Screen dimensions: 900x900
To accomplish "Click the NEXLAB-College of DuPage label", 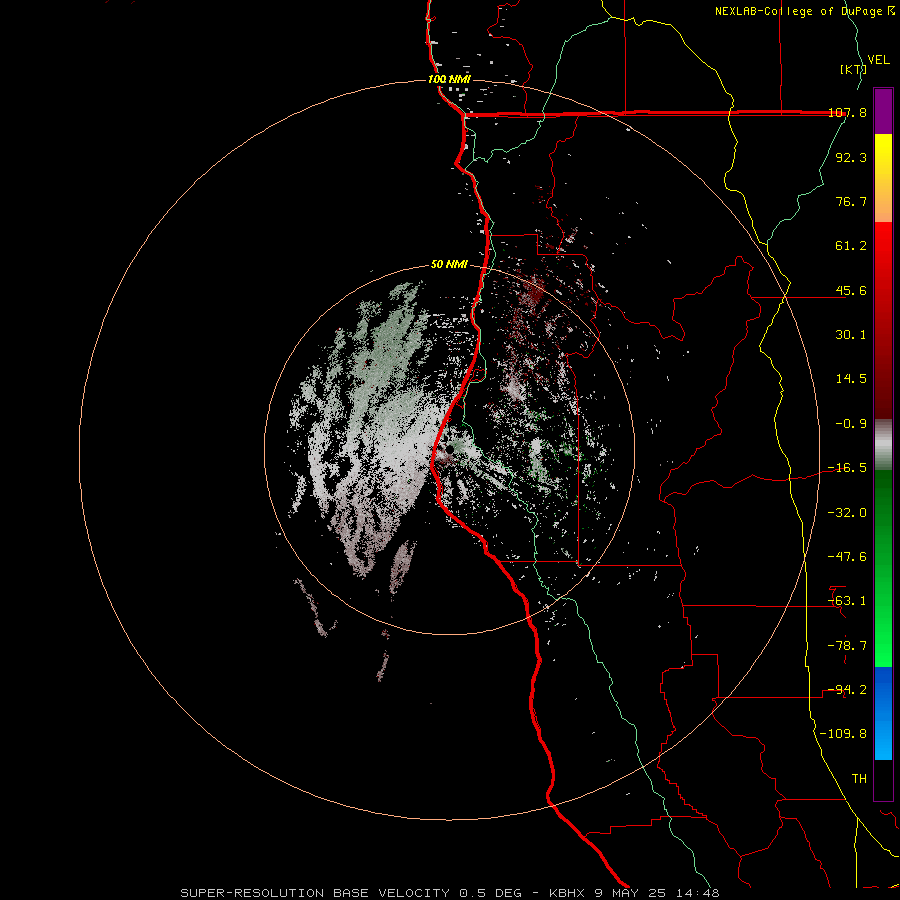I will pos(804,11).
